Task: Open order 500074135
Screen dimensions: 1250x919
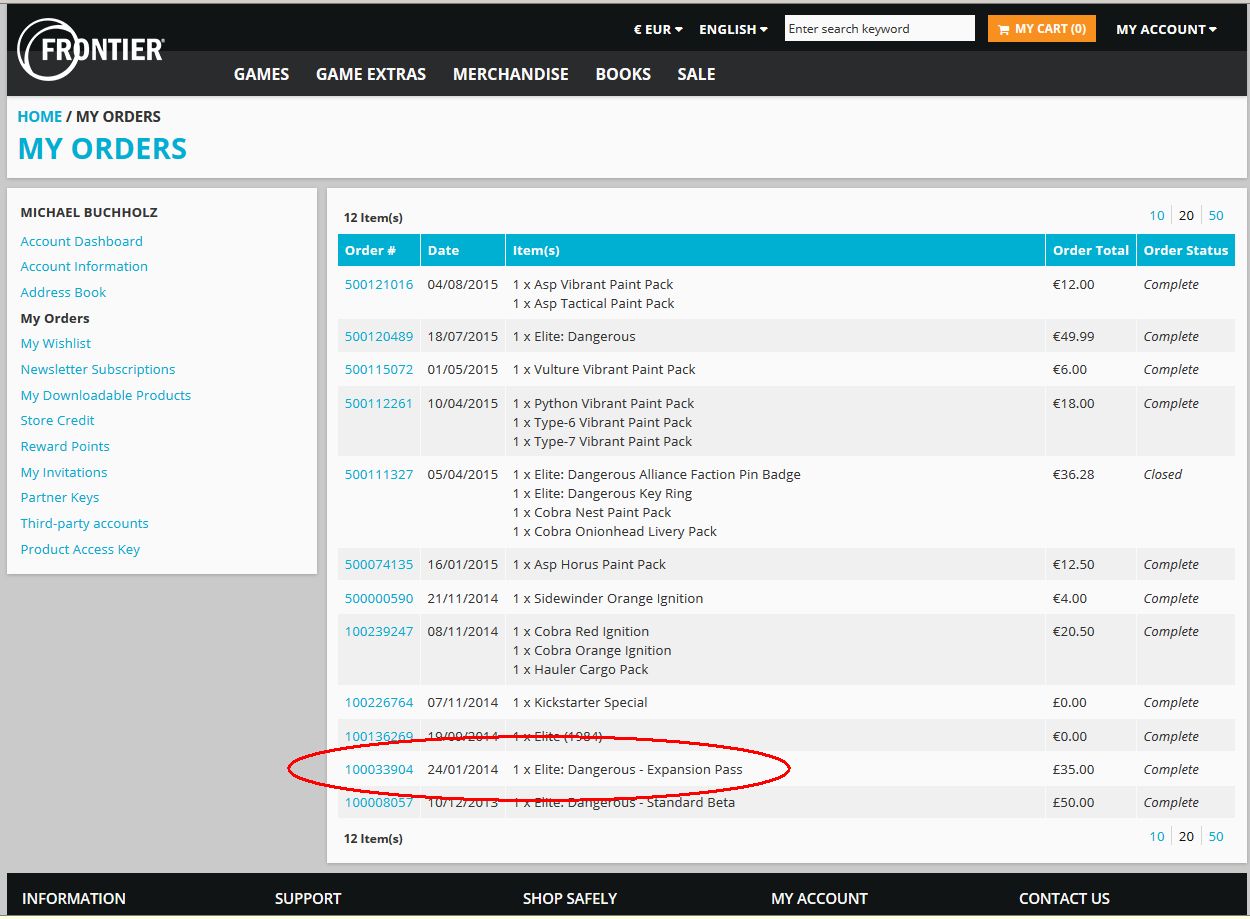Action: tap(379, 564)
